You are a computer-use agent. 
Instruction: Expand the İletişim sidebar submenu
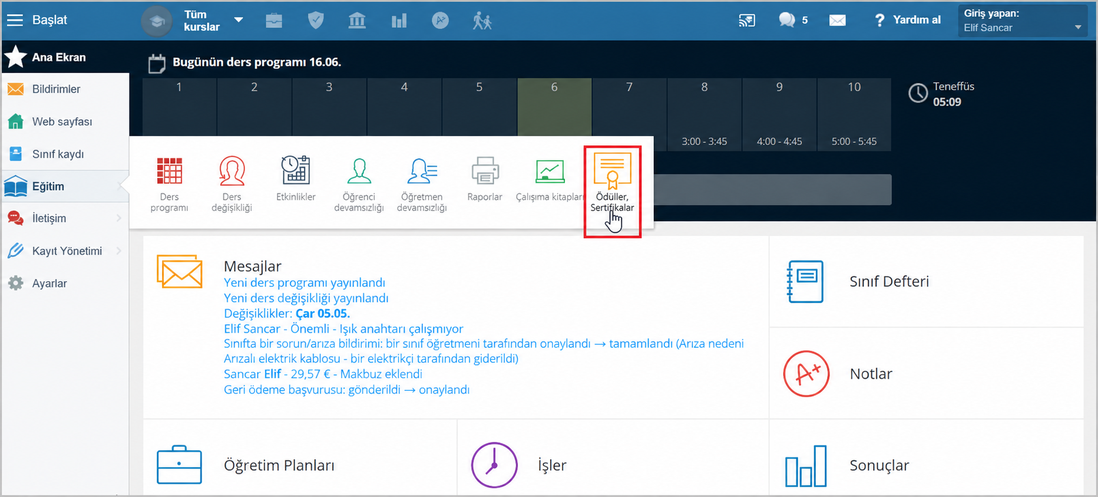64,218
